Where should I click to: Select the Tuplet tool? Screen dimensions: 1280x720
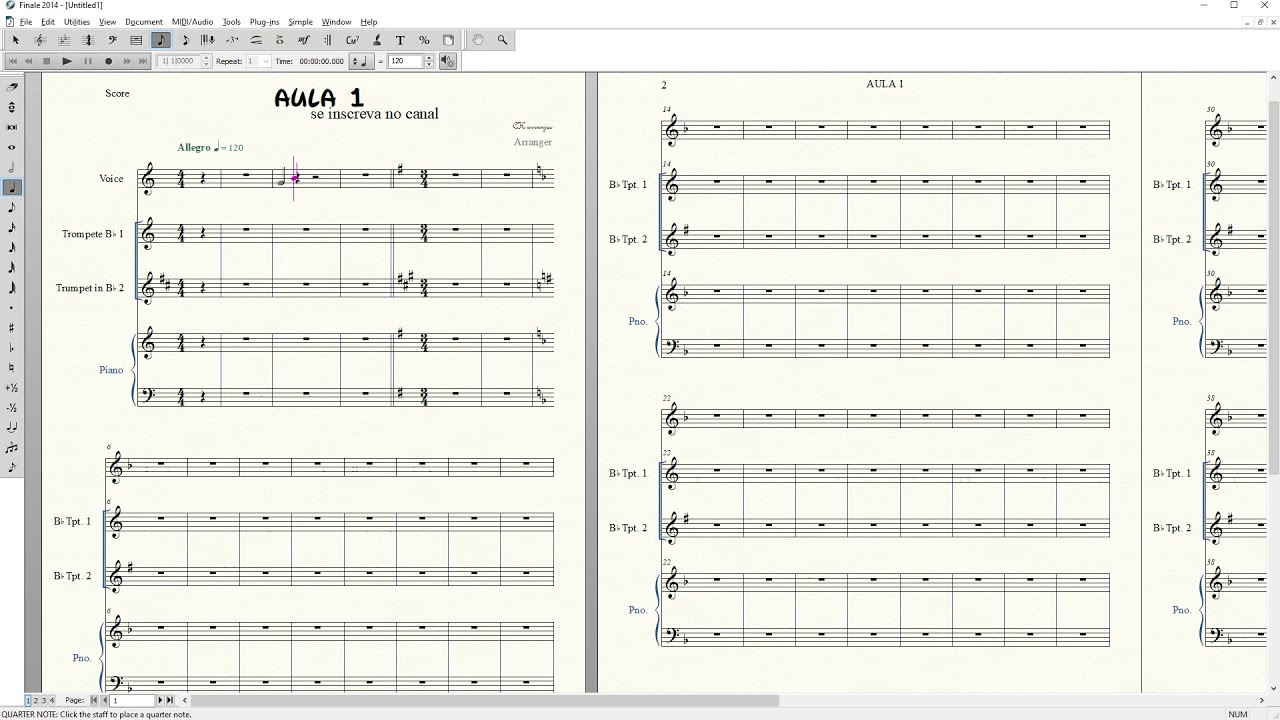[232, 40]
